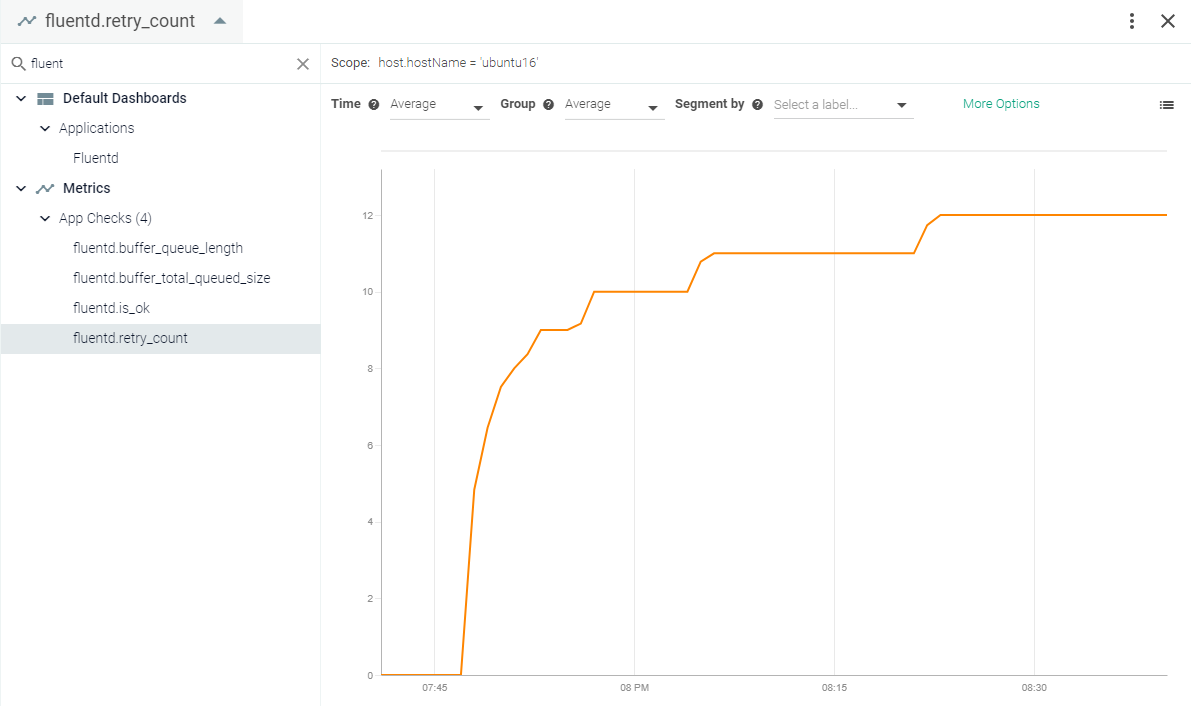
Task: Click the scope text host.hostName = 'ubuntu16'
Action: point(458,63)
